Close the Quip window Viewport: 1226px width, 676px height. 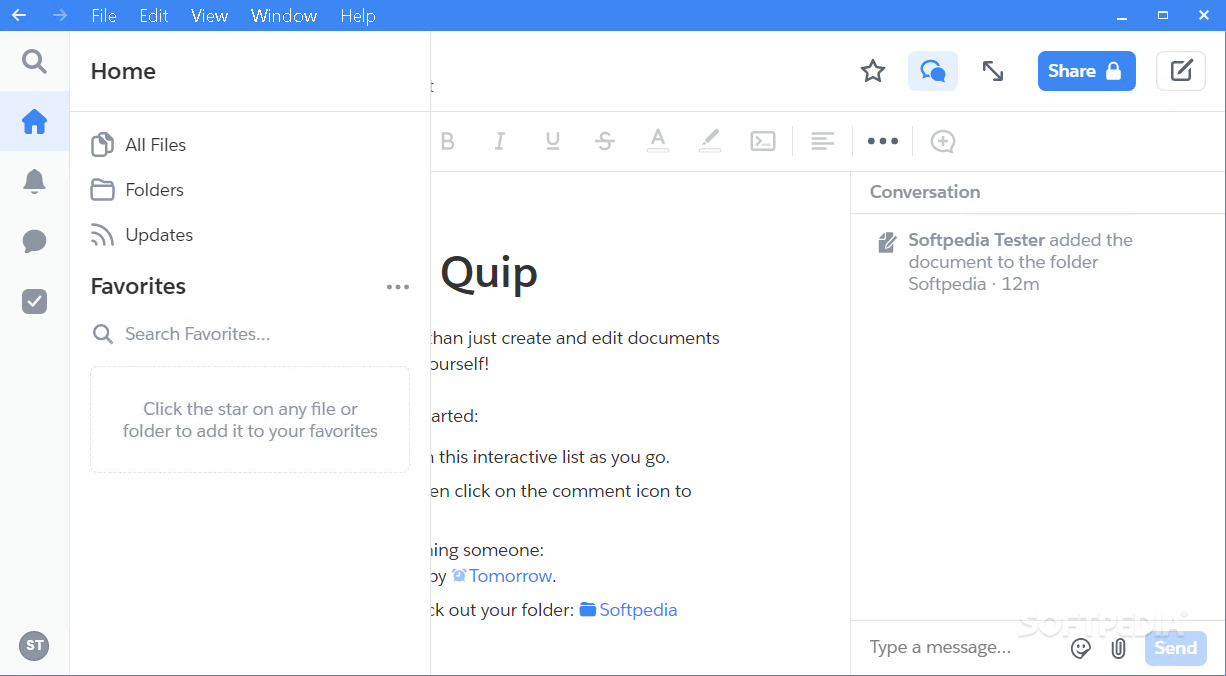point(1205,15)
